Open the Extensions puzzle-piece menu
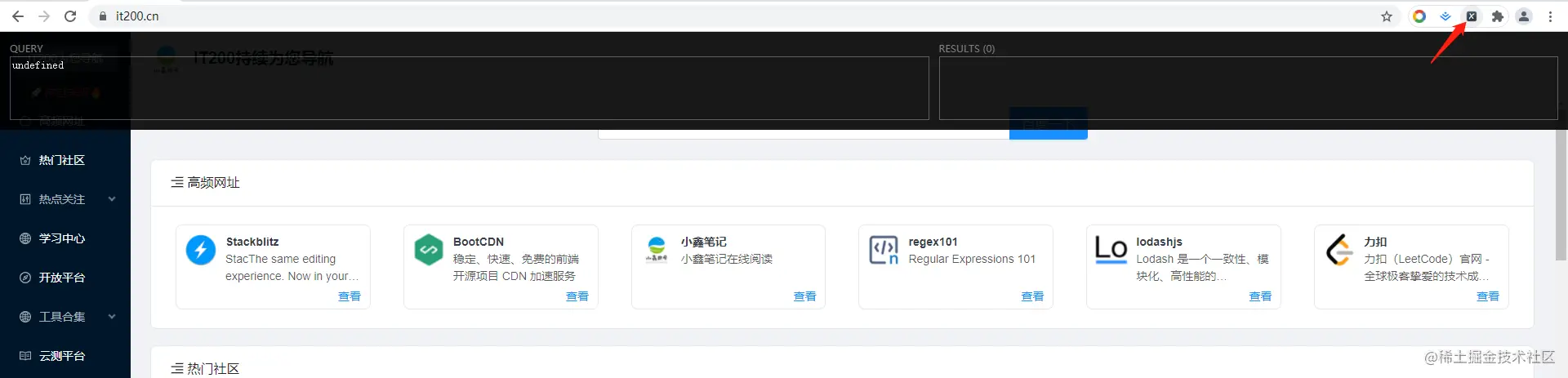 [x=1498, y=16]
